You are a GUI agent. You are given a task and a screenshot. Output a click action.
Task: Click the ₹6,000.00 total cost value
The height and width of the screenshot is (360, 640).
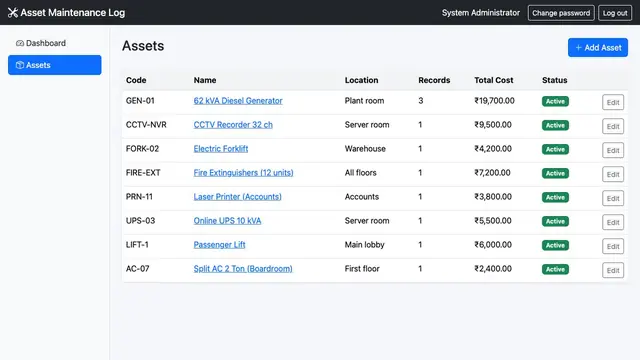point(493,245)
